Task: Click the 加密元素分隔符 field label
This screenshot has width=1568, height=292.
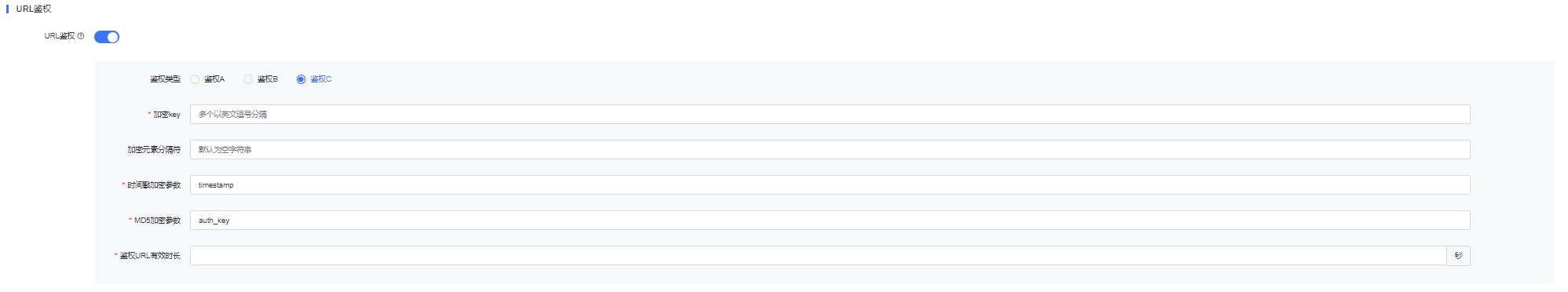Action: [x=154, y=150]
